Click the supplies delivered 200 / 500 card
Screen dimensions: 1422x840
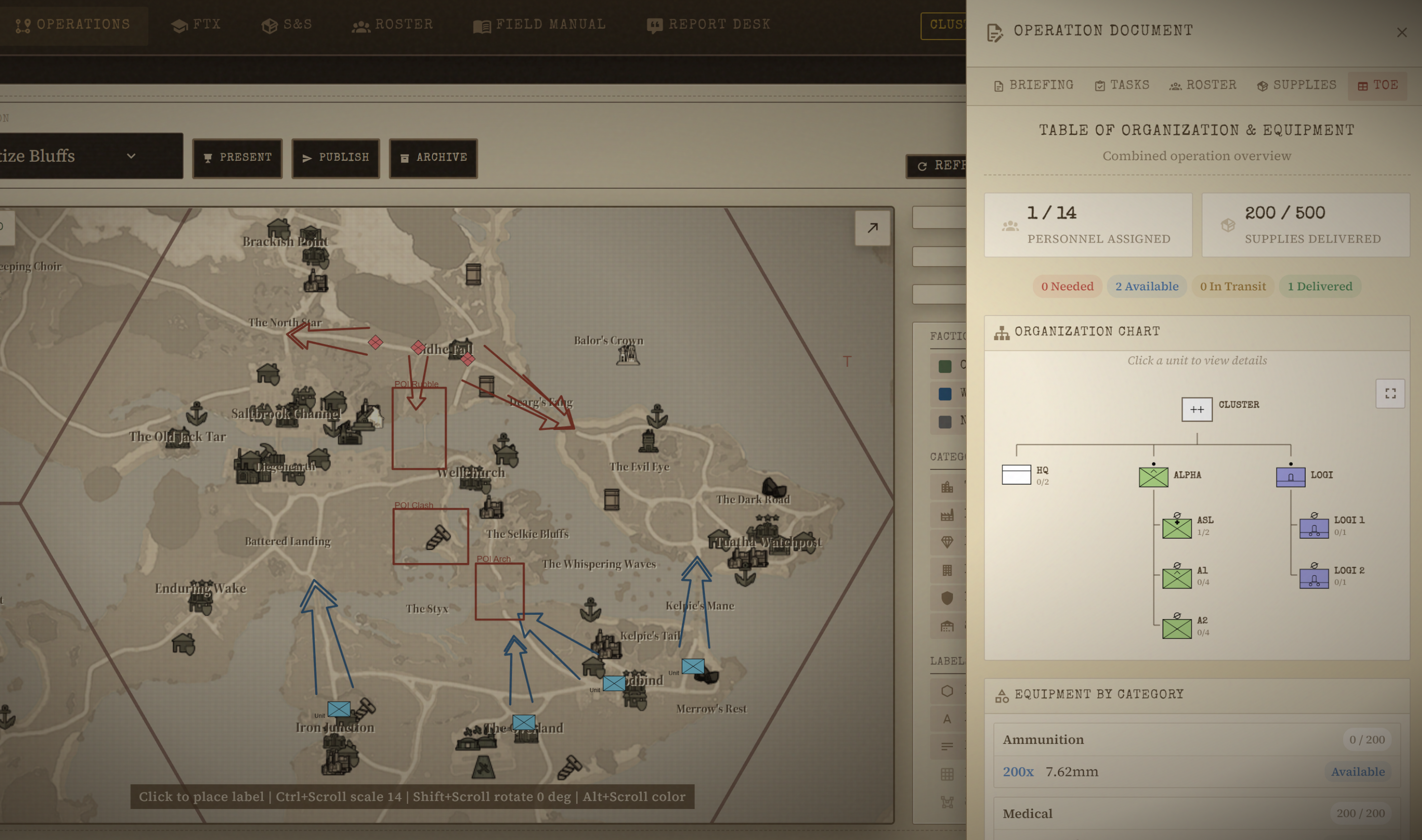(x=1305, y=225)
